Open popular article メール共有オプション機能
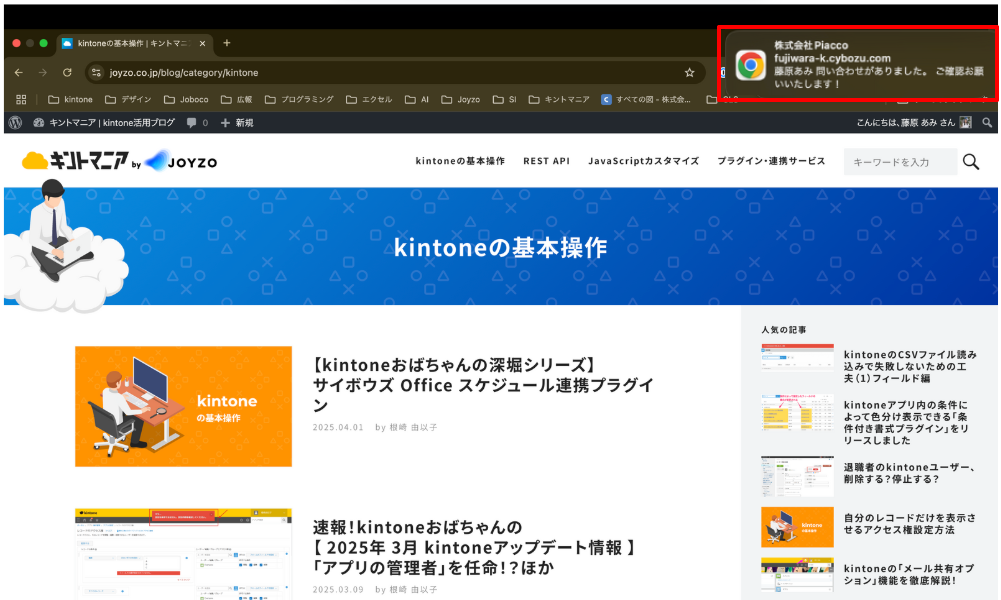Image resolution: width=1001 pixels, height=600 pixels. point(909,574)
